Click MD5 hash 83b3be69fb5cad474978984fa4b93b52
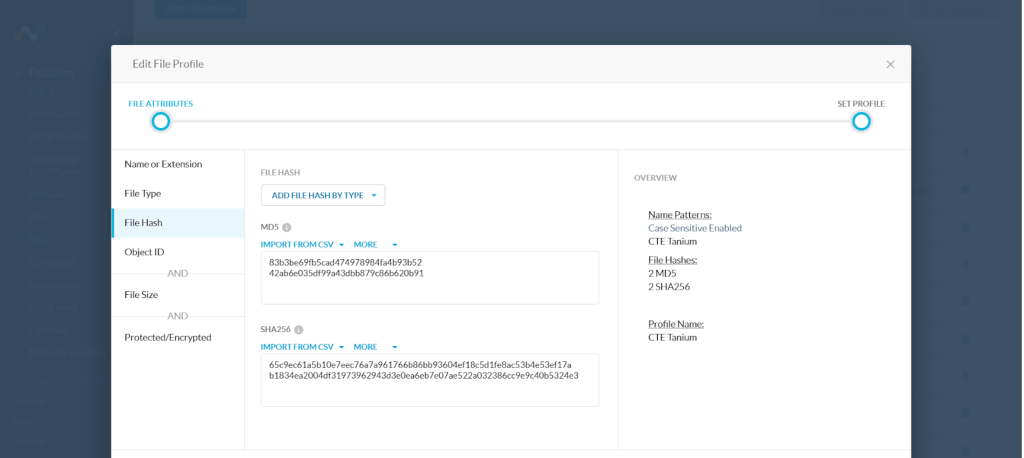Screen dimensions: 1024x458 tap(345, 263)
